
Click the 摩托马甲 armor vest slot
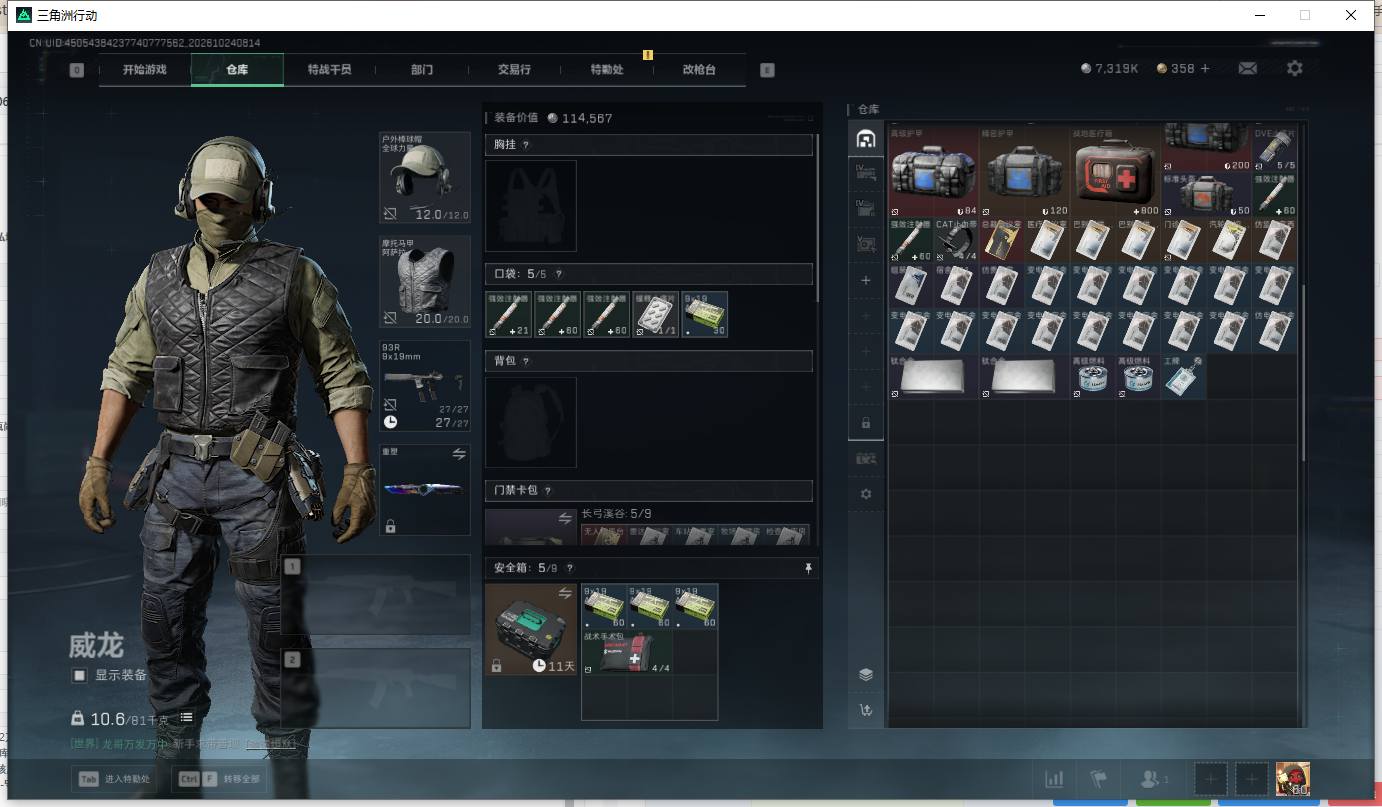point(425,282)
